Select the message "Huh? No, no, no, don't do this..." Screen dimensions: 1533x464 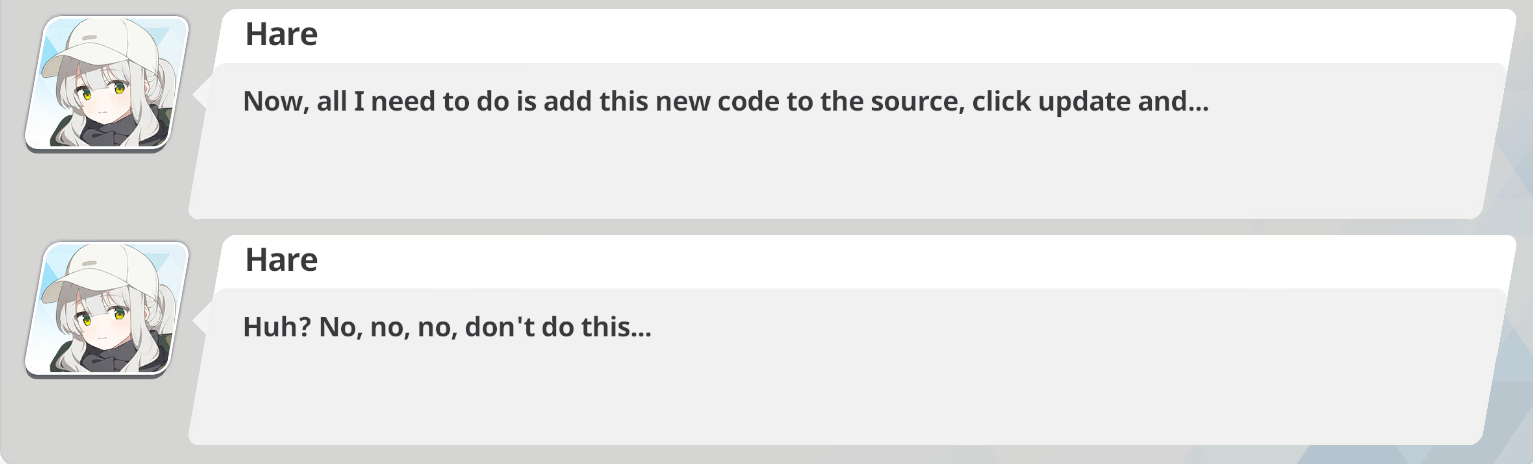(x=447, y=327)
